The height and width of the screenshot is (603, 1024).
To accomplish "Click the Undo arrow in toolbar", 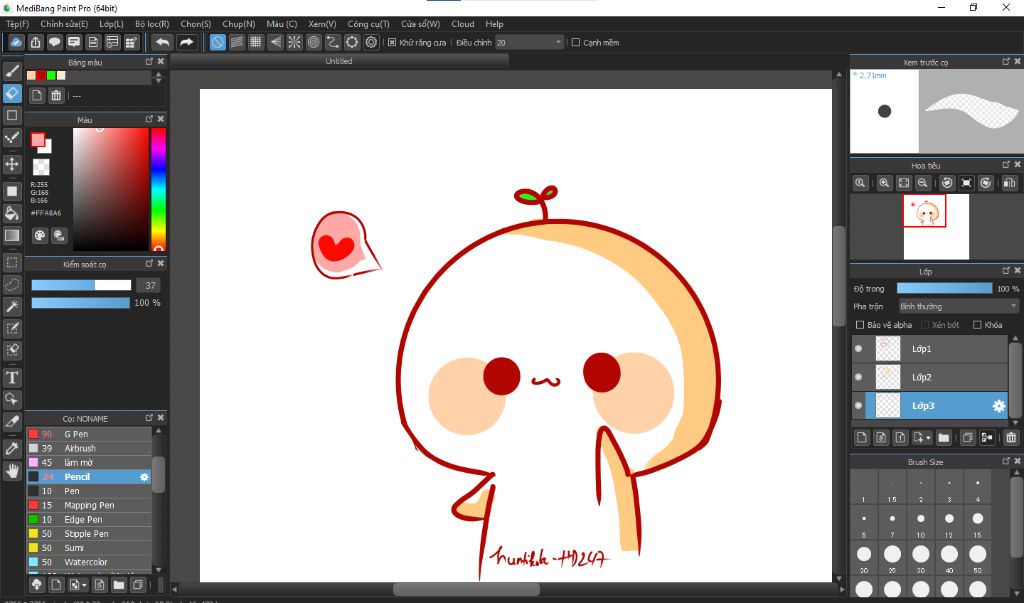I will coord(162,42).
